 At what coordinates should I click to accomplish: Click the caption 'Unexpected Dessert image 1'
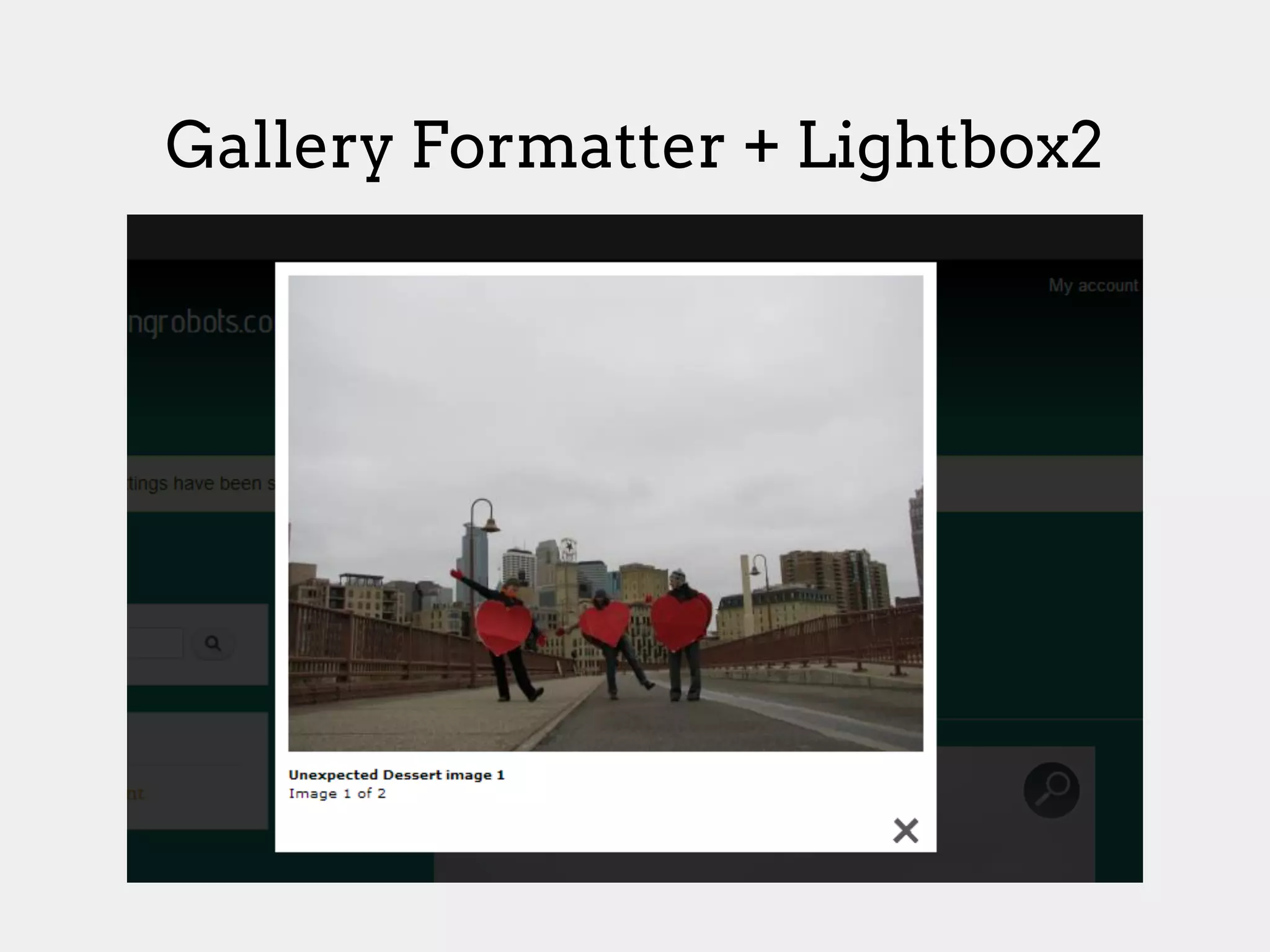pyautogui.click(x=396, y=775)
